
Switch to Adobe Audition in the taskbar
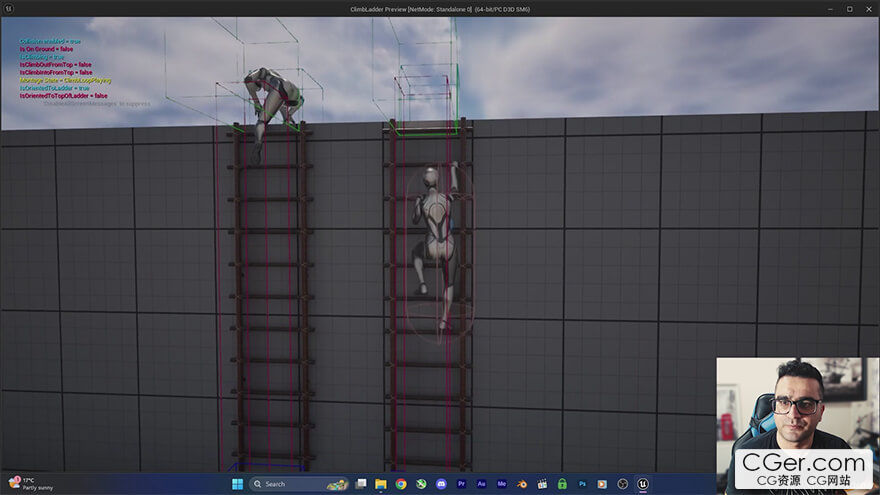click(x=482, y=484)
